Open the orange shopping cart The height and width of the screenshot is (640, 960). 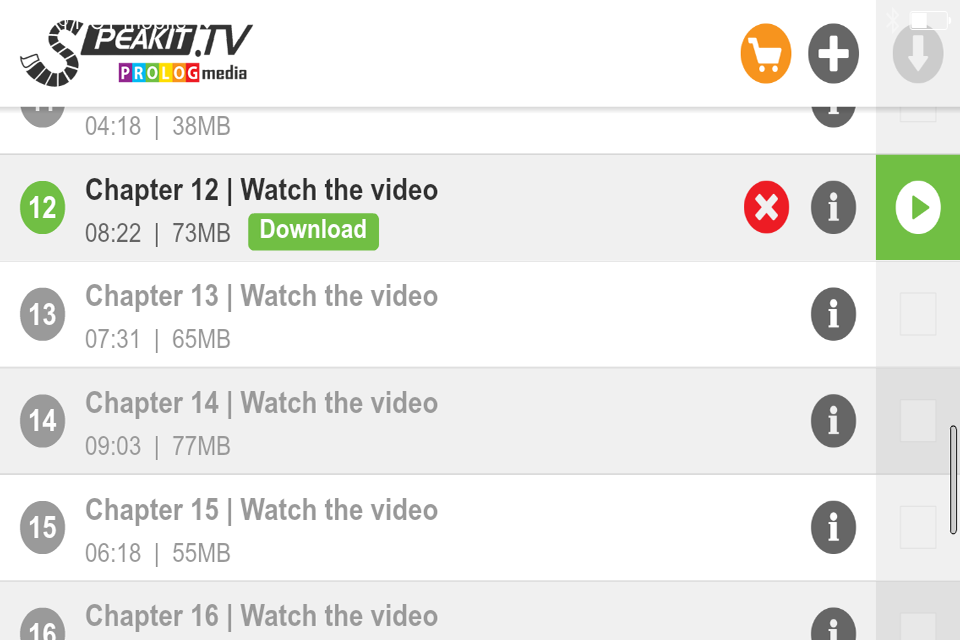click(x=765, y=53)
